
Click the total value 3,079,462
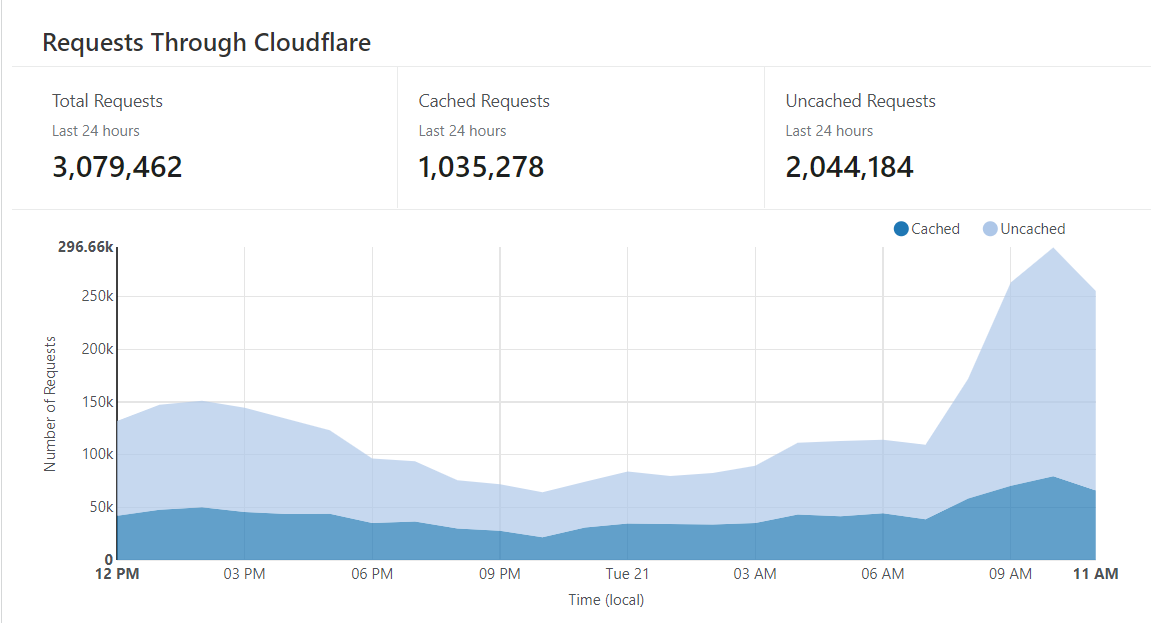[x=117, y=167]
